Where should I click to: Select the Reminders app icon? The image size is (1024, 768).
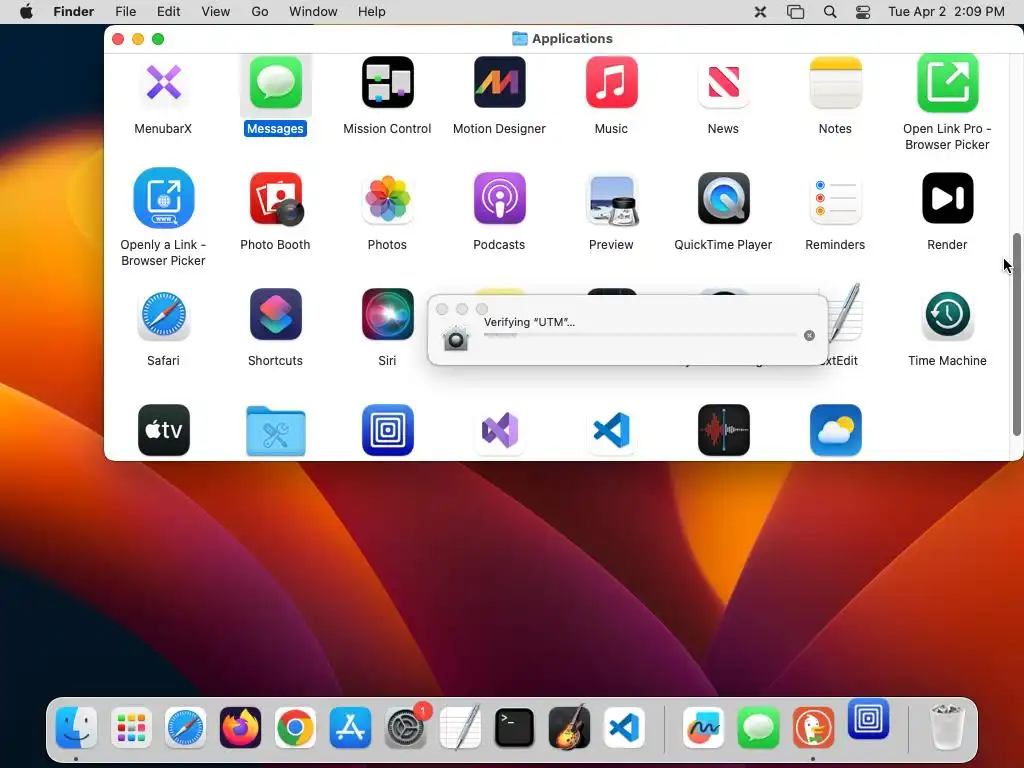pos(836,198)
